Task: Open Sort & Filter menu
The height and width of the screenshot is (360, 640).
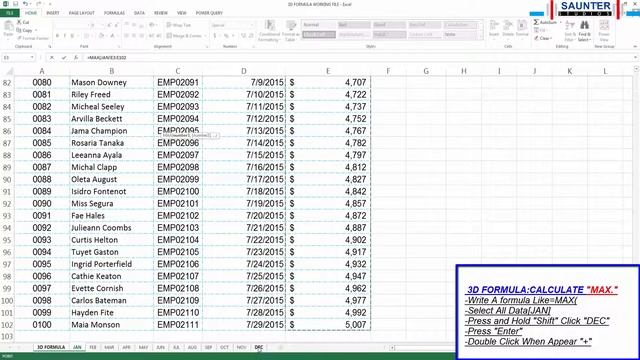Action: click(x=570, y=31)
